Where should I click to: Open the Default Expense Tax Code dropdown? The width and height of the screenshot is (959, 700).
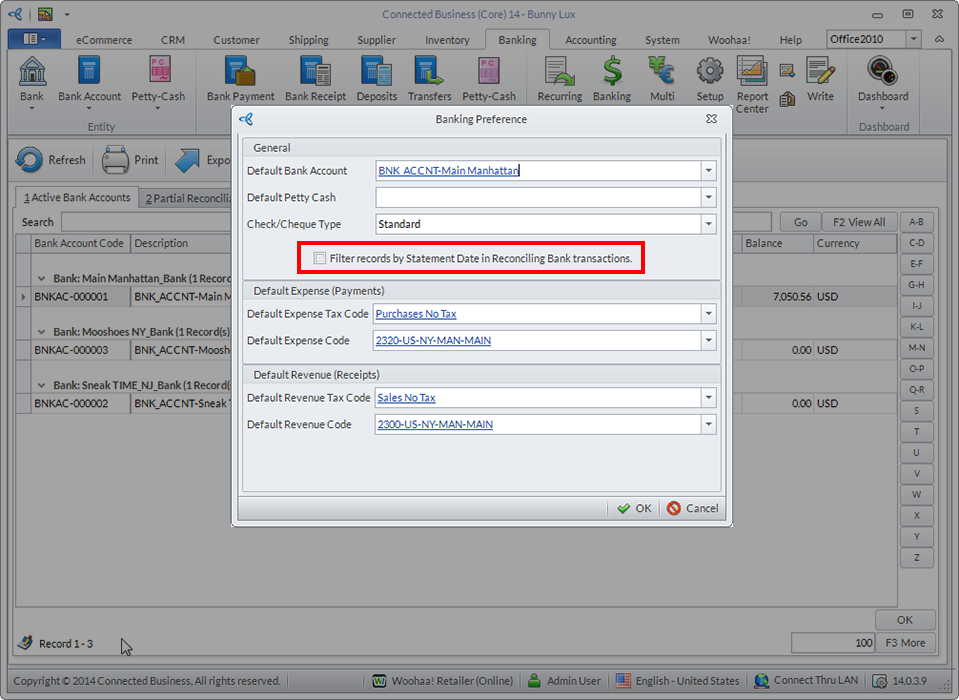pos(708,314)
